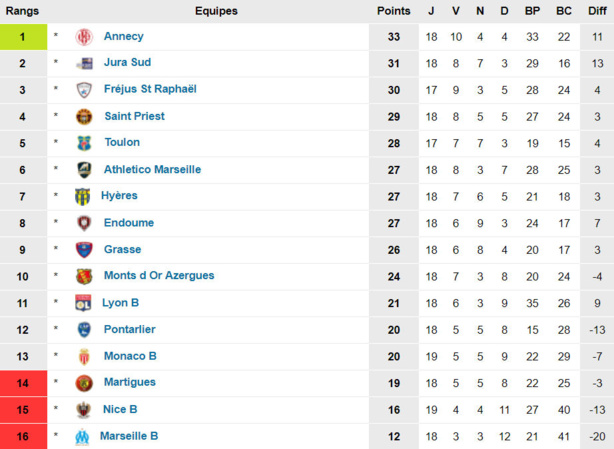The height and width of the screenshot is (449, 614).
Task: Click the Hyères club crest
Action: pos(82,196)
